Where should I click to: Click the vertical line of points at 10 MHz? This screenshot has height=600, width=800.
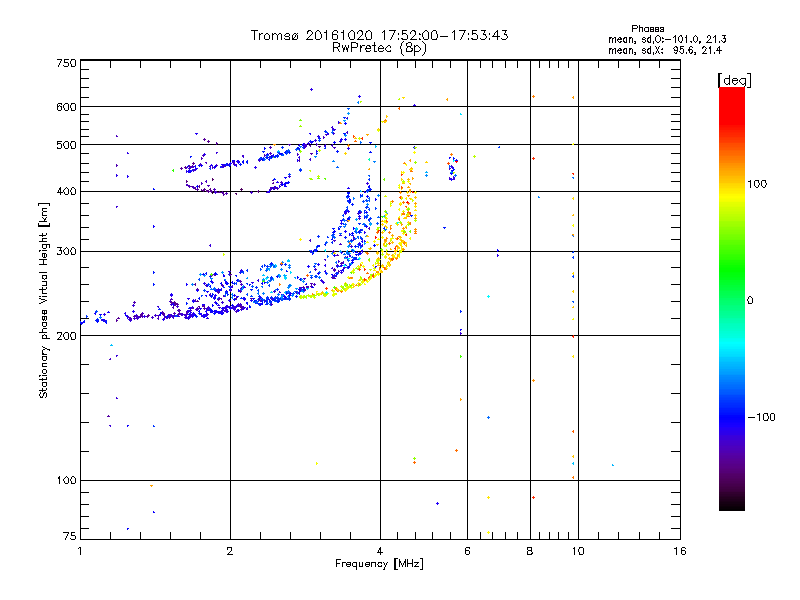tap(573, 286)
